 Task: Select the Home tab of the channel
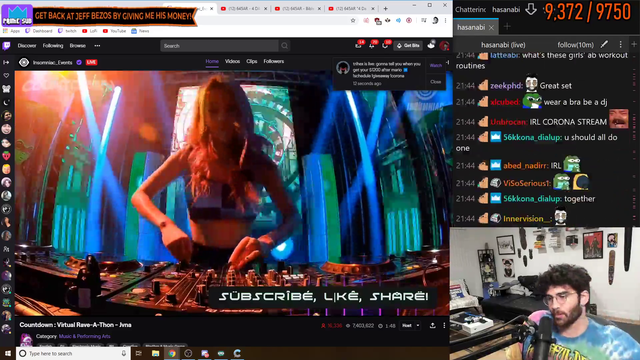click(x=212, y=61)
